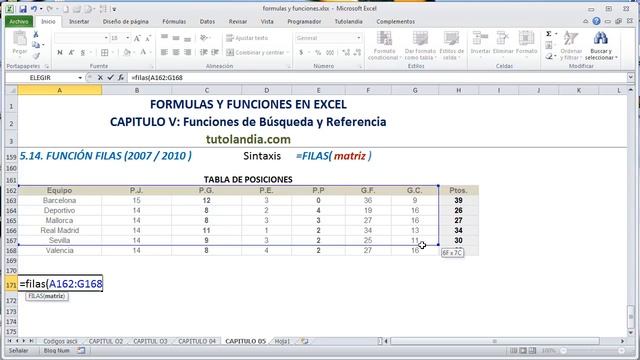This screenshot has height=360, width=640.
Task: Click the fill color bucket button
Action: point(127,52)
